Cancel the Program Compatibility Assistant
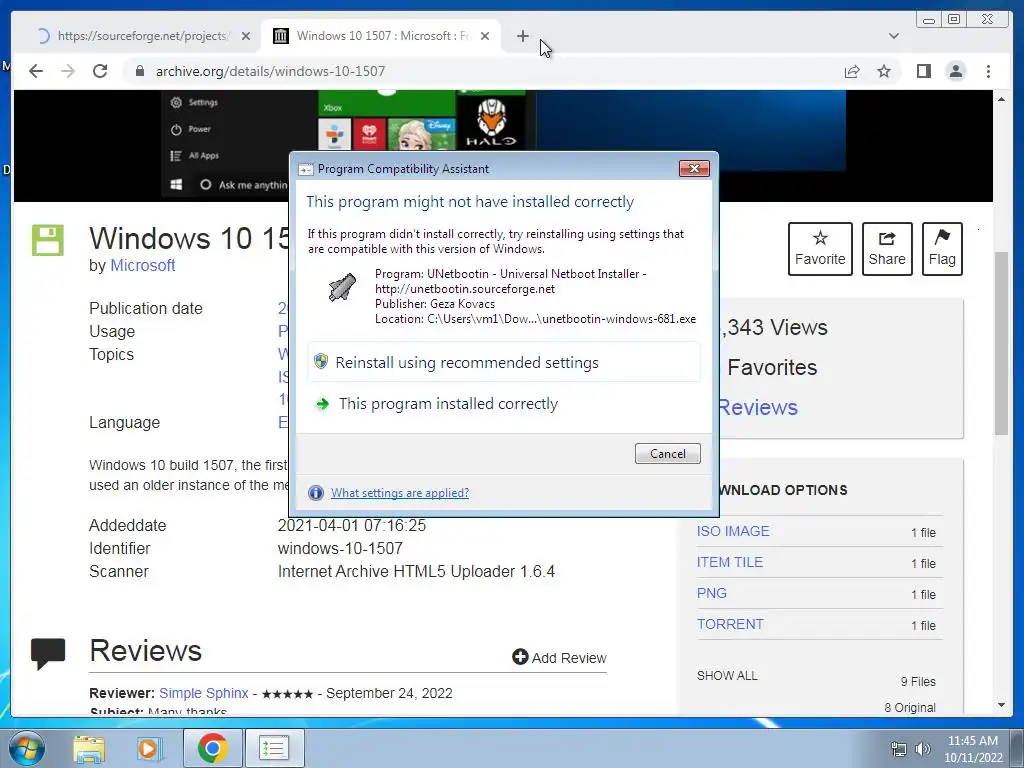The height and width of the screenshot is (768, 1024). (667, 453)
